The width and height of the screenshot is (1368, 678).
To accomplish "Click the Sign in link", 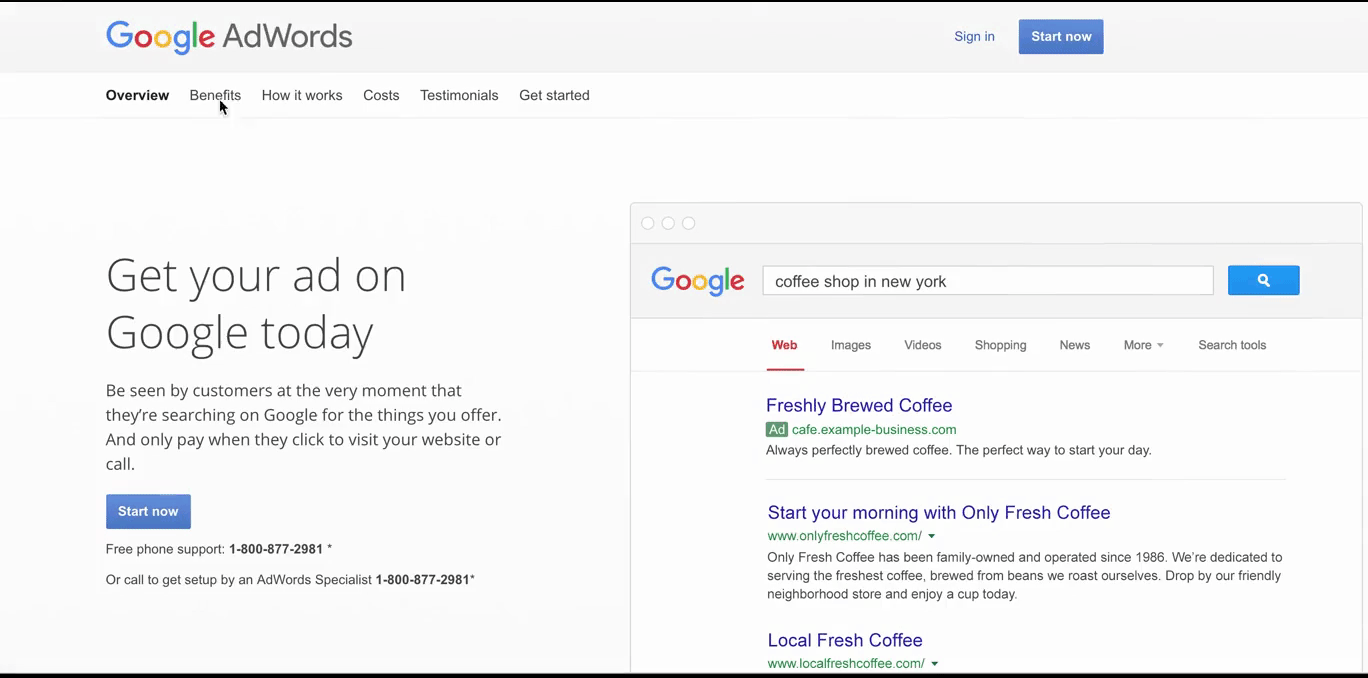I will (974, 37).
